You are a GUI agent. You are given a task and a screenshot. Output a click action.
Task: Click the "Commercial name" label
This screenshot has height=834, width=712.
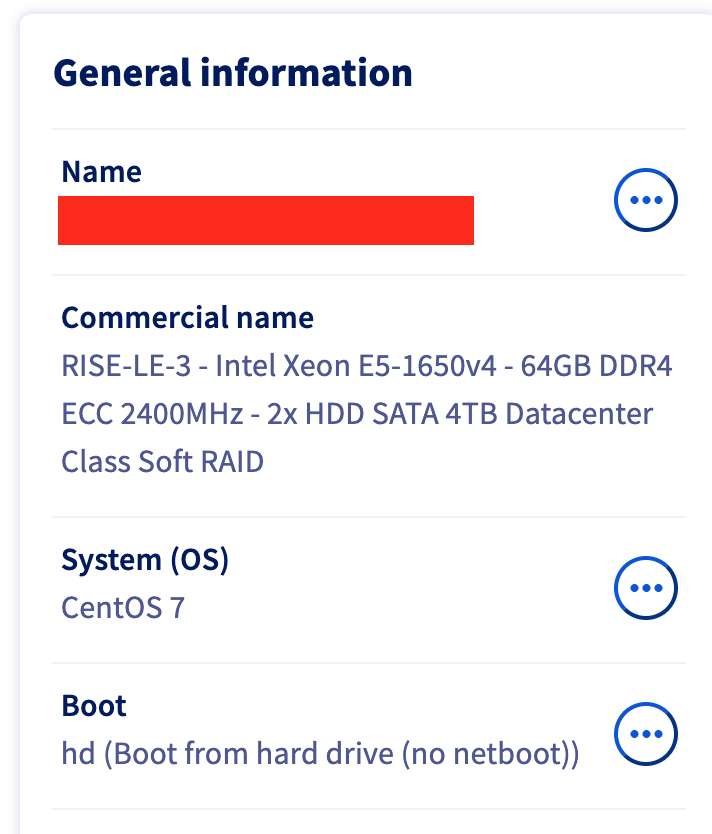[187, 318]
